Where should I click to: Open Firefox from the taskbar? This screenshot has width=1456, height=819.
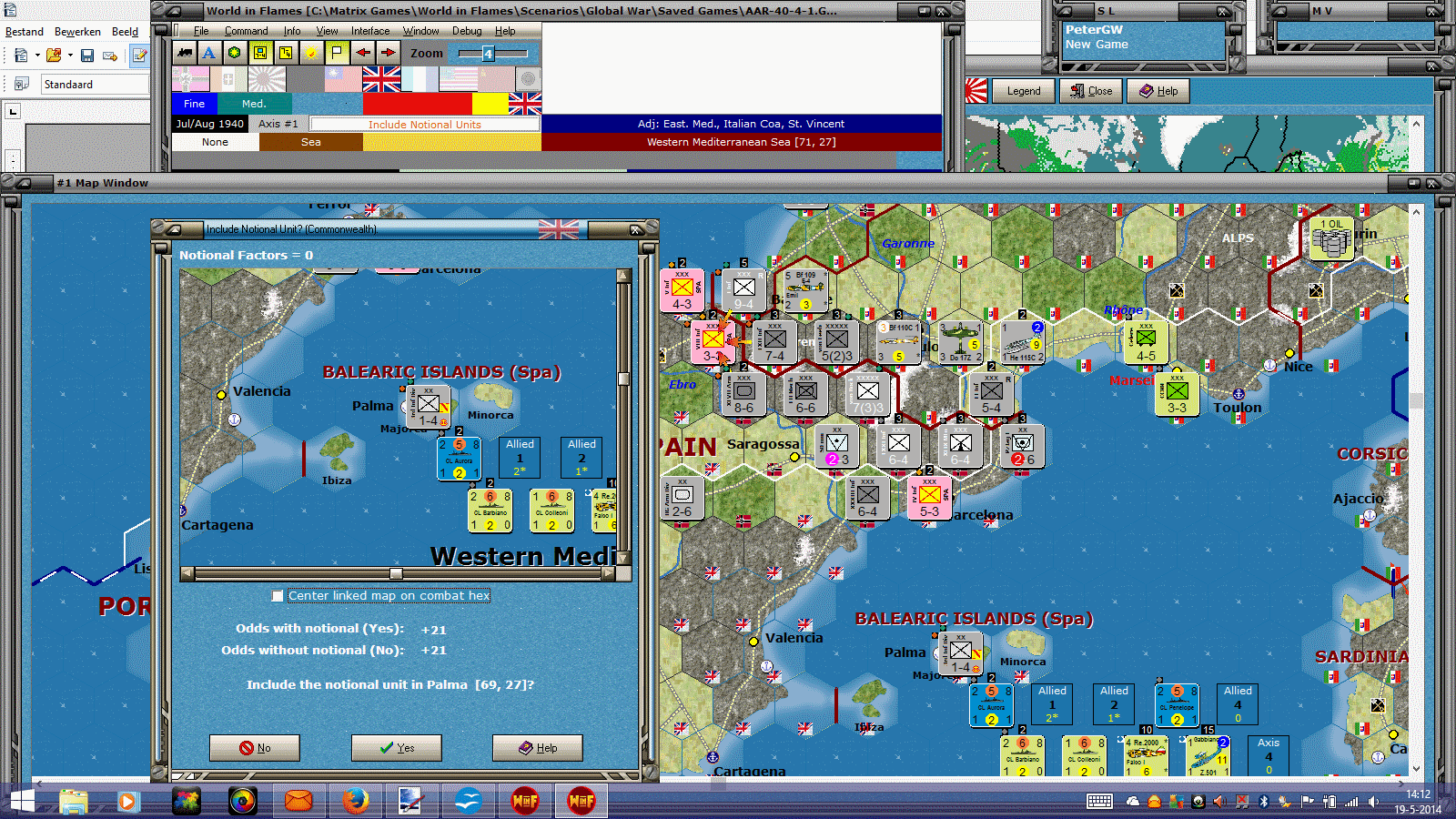[x=355, y=801]
